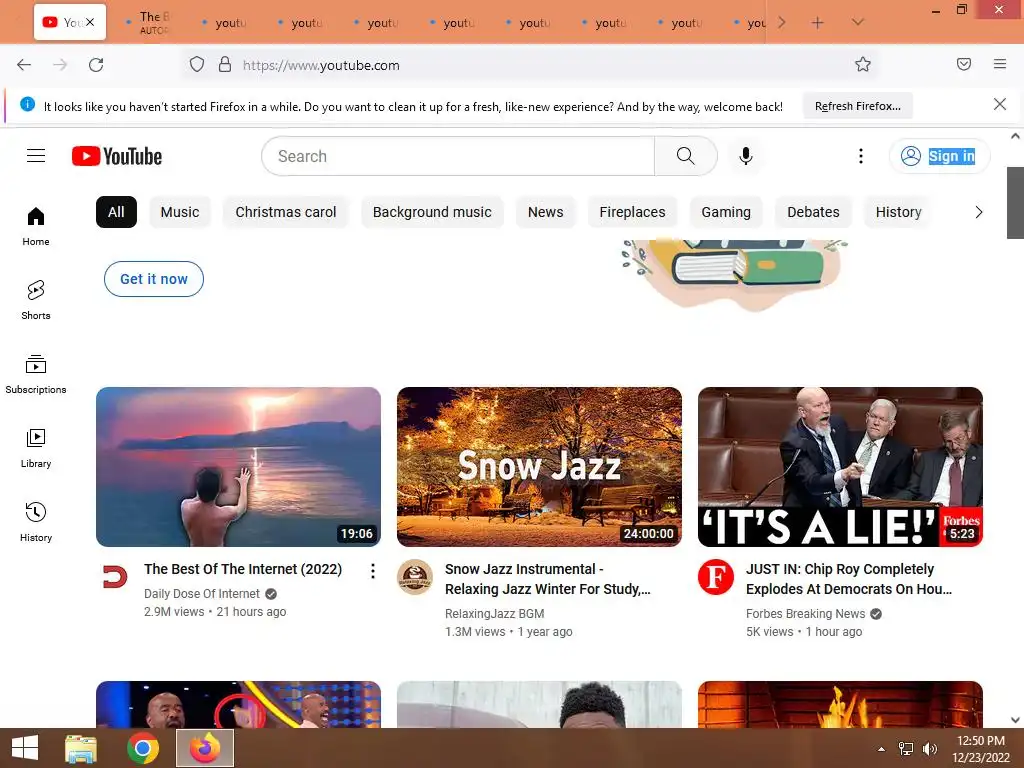Reload the page with the refresh icon

[x=96, y=65]
